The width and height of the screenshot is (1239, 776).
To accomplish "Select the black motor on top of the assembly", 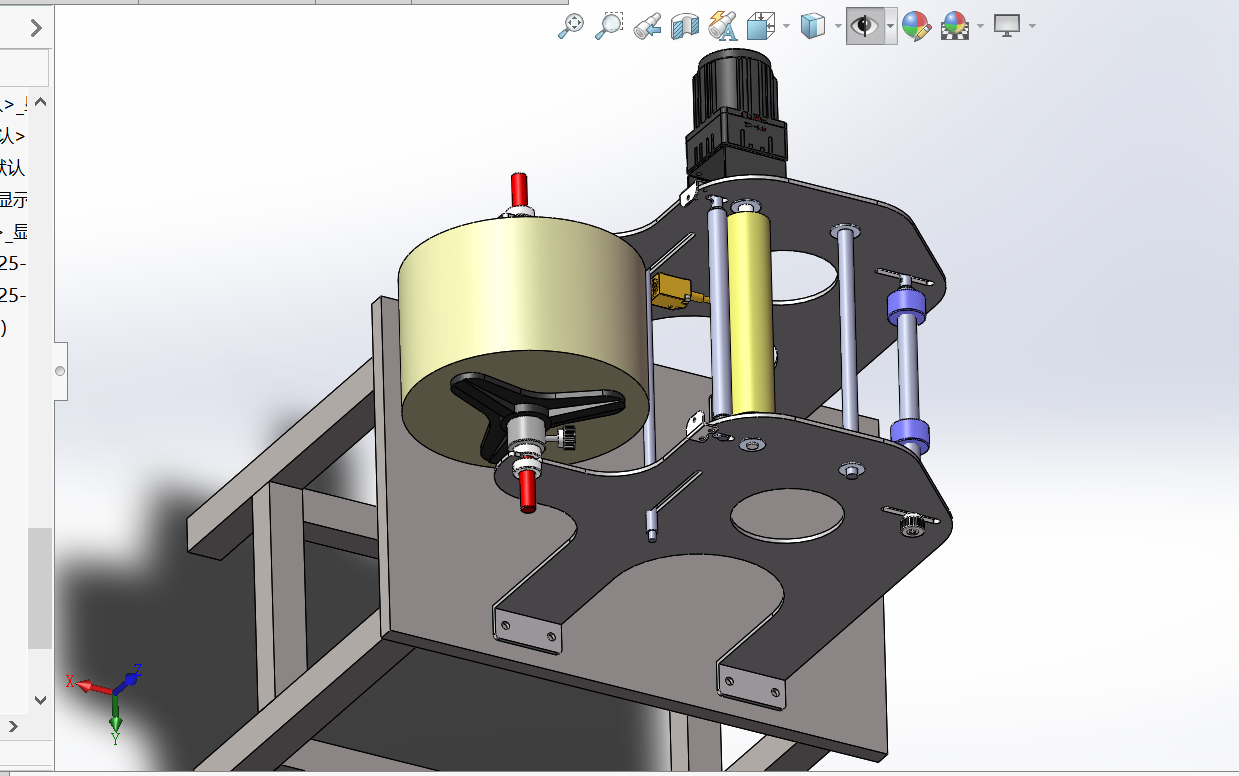I will tap(735, 115).
